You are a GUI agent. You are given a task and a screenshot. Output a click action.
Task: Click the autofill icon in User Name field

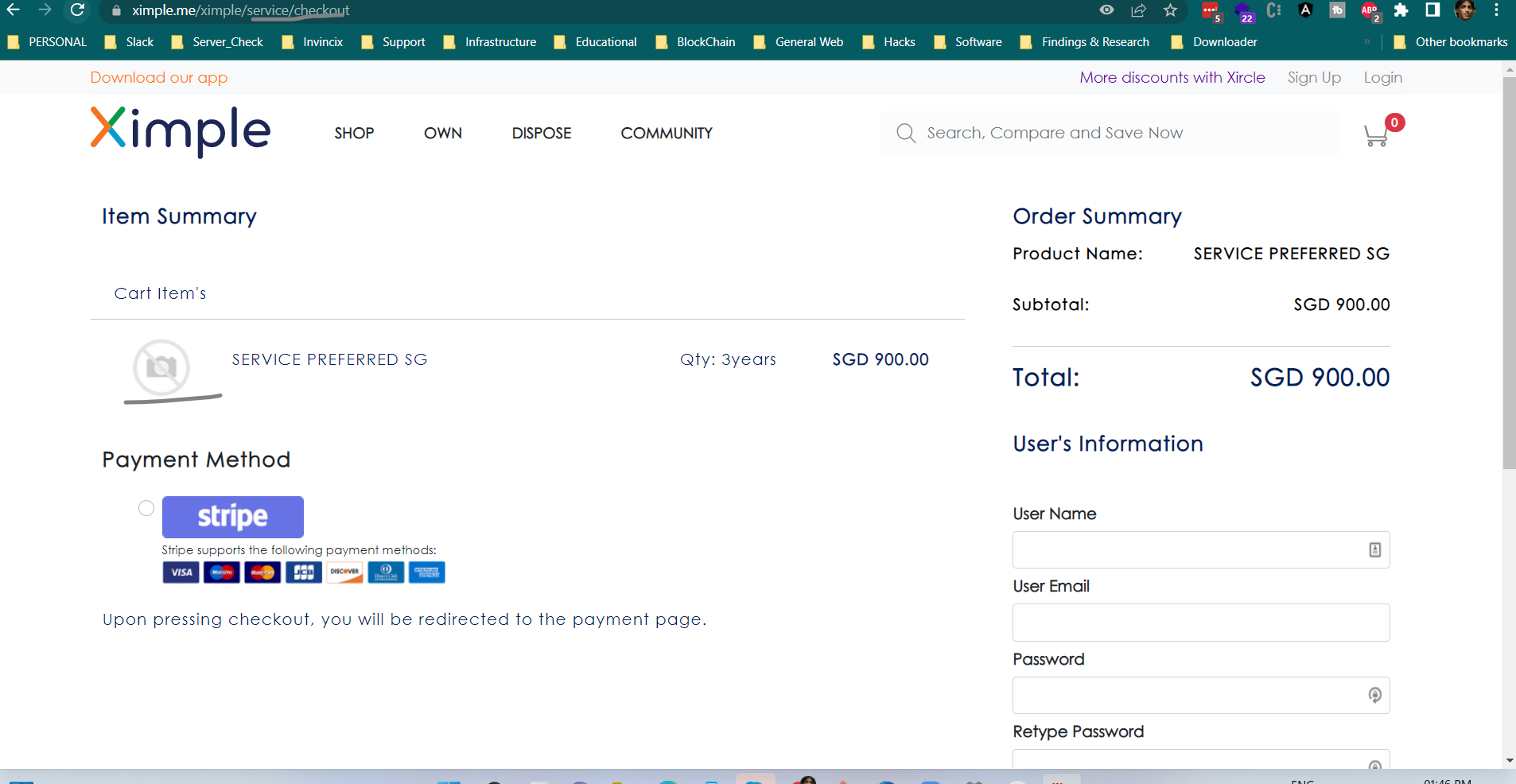pyautogui.click(x=1374, y=549)
